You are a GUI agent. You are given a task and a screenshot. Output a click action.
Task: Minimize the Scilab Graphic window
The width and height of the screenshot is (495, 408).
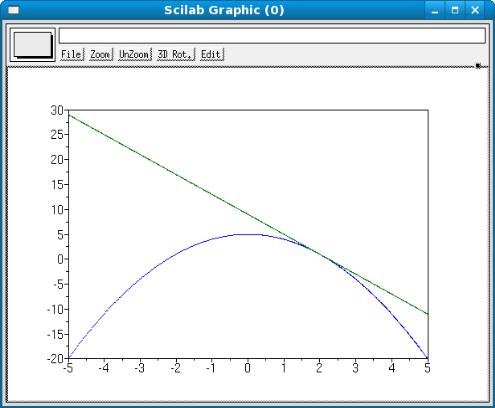click(x=435, y=10)
